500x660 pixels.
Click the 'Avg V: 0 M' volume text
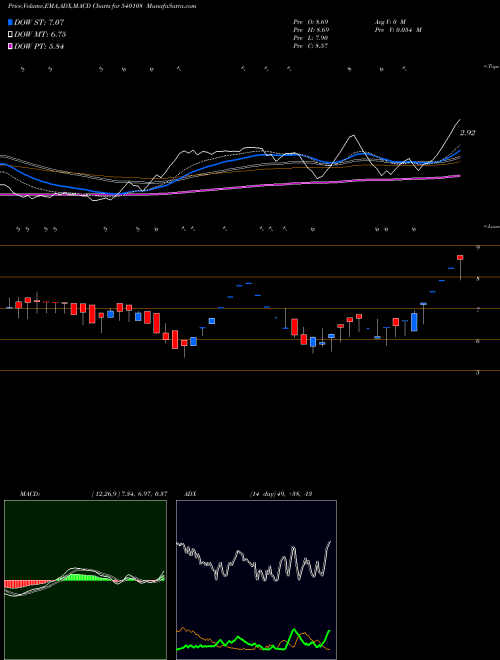(x=390, y=22)
